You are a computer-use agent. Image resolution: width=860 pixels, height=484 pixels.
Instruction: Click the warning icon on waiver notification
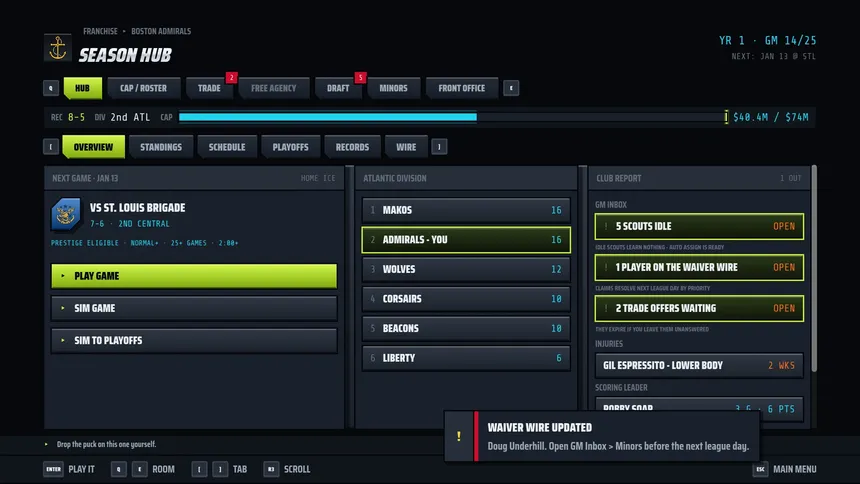coord(459,436)
